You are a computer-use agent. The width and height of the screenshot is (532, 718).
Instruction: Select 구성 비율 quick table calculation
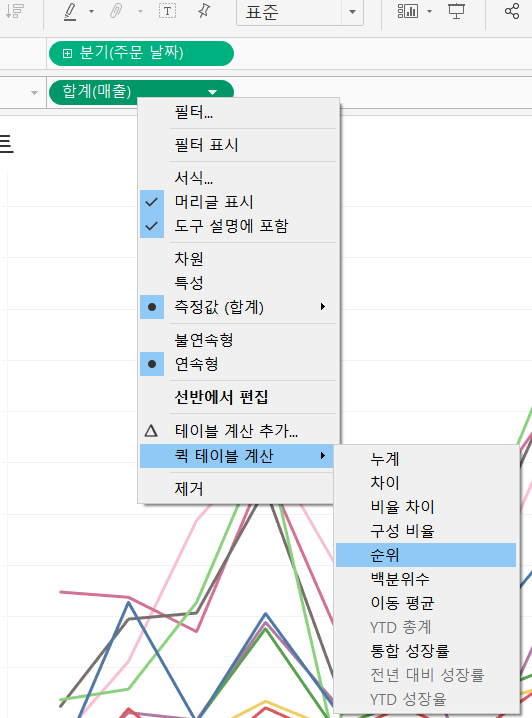point(426,531)
